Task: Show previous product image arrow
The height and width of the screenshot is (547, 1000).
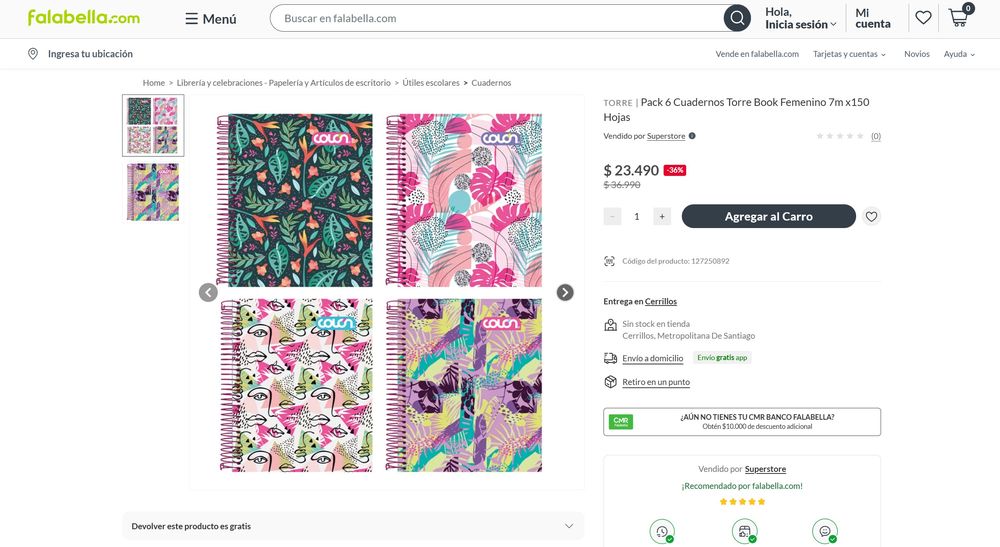Action: (208, 292)
